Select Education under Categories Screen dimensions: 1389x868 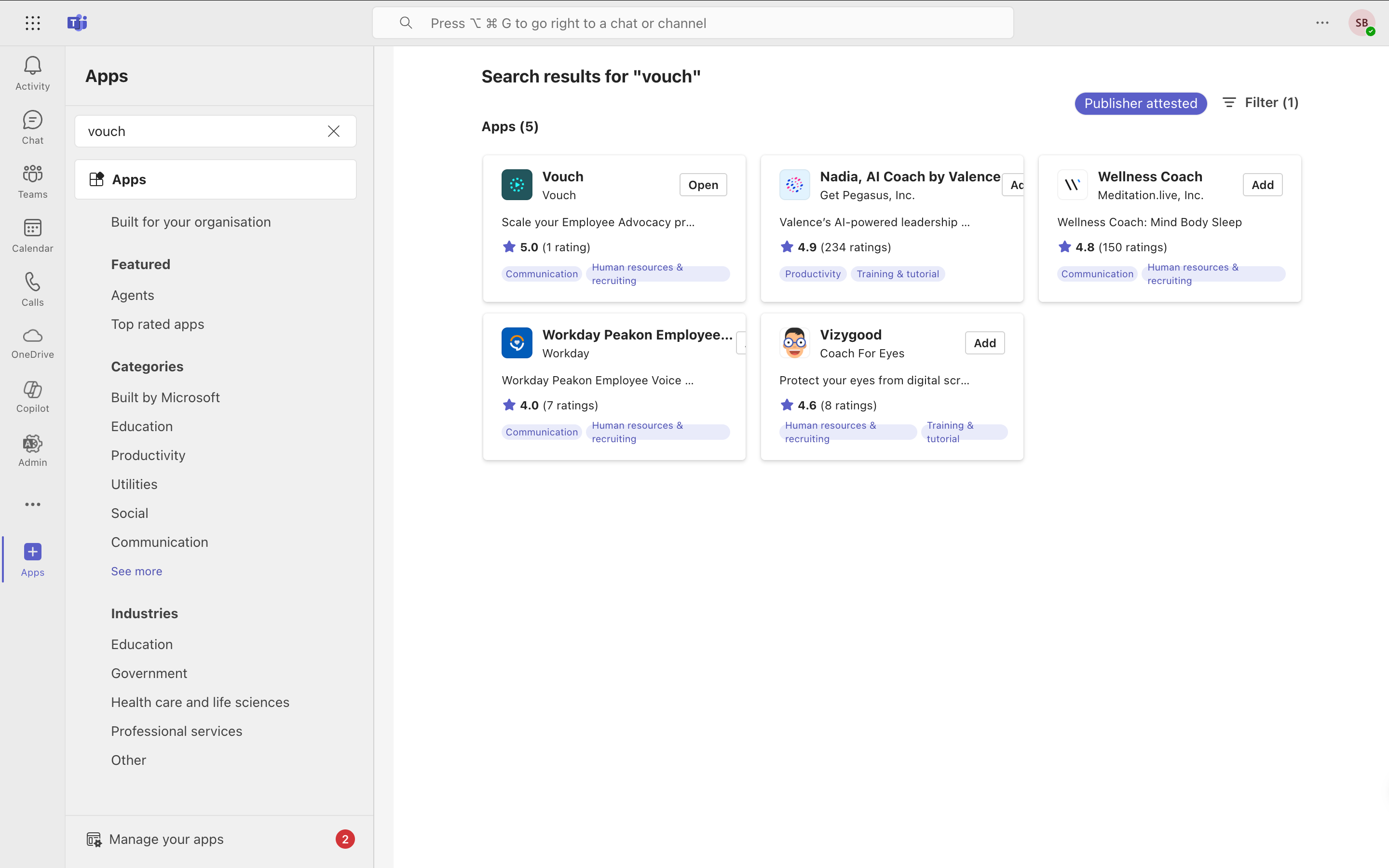pyautogui.click(x=142, y=427)
